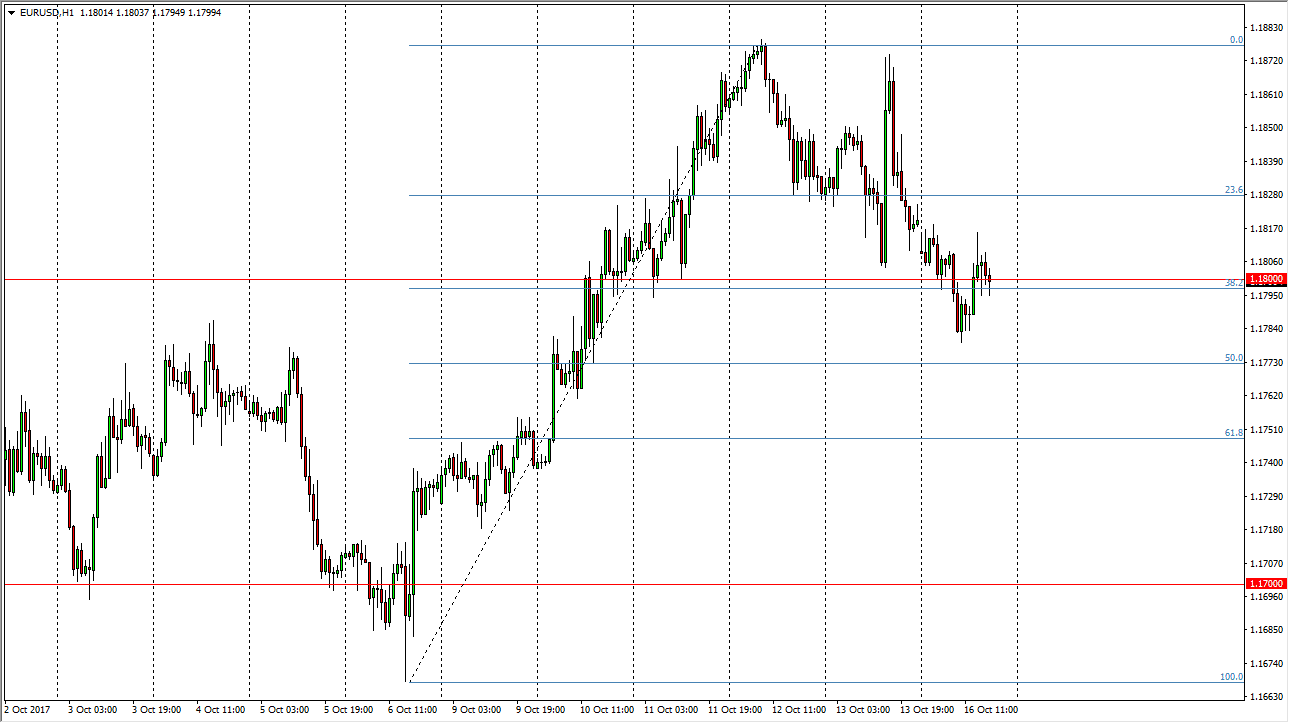
Task: Select the 100.0 Fibonacci level label
Action: pos(1231,677)
